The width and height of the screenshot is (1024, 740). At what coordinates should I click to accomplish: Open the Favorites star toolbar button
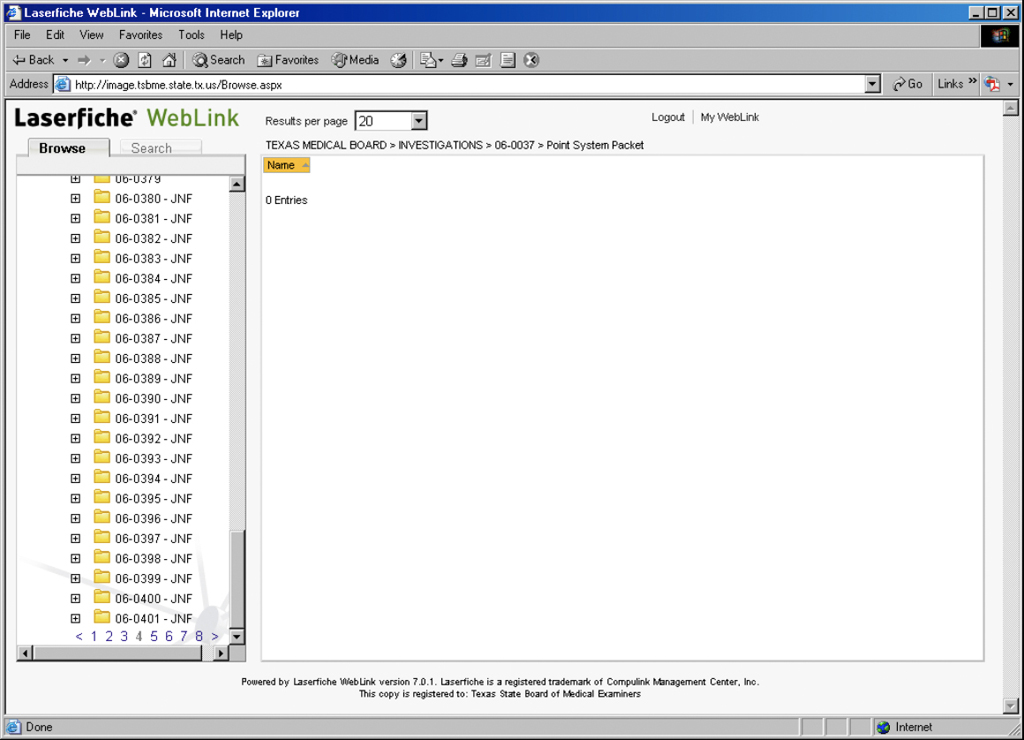tap(288, 60)
